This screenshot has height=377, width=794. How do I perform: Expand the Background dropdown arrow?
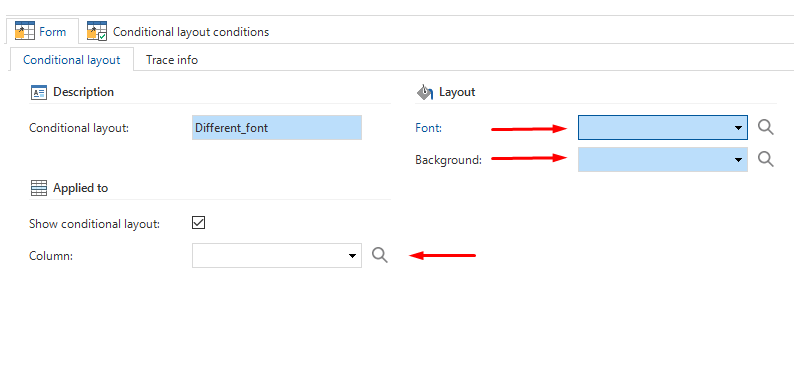738,160
